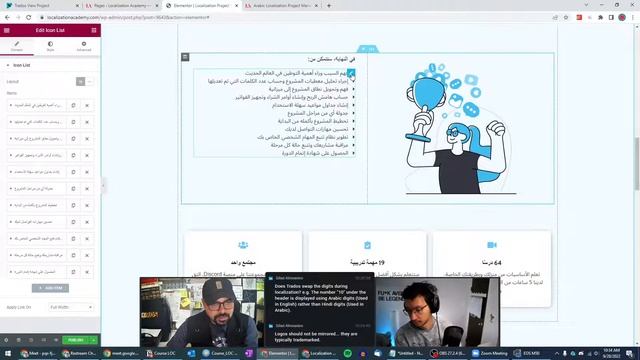Open the Elementor hamburger menu
Screen dimensions: 640x360
(x=7, y=30)
